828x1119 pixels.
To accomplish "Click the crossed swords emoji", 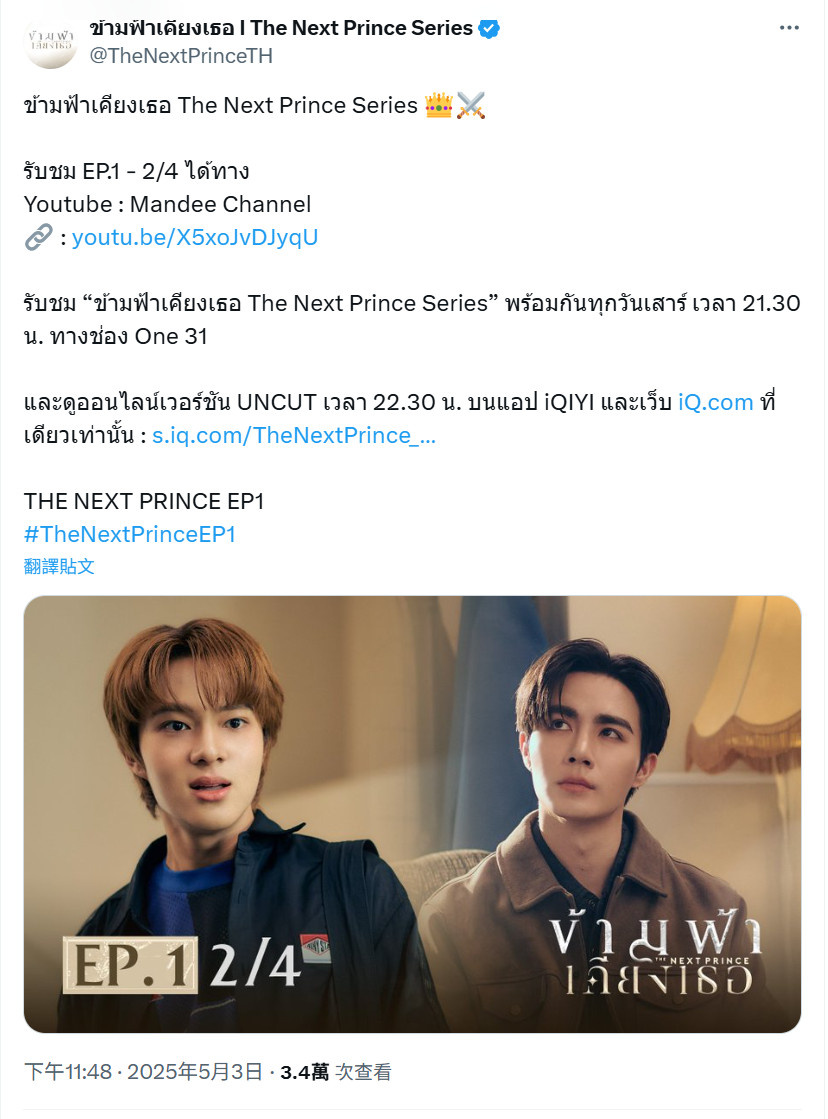I will point(471,106).
